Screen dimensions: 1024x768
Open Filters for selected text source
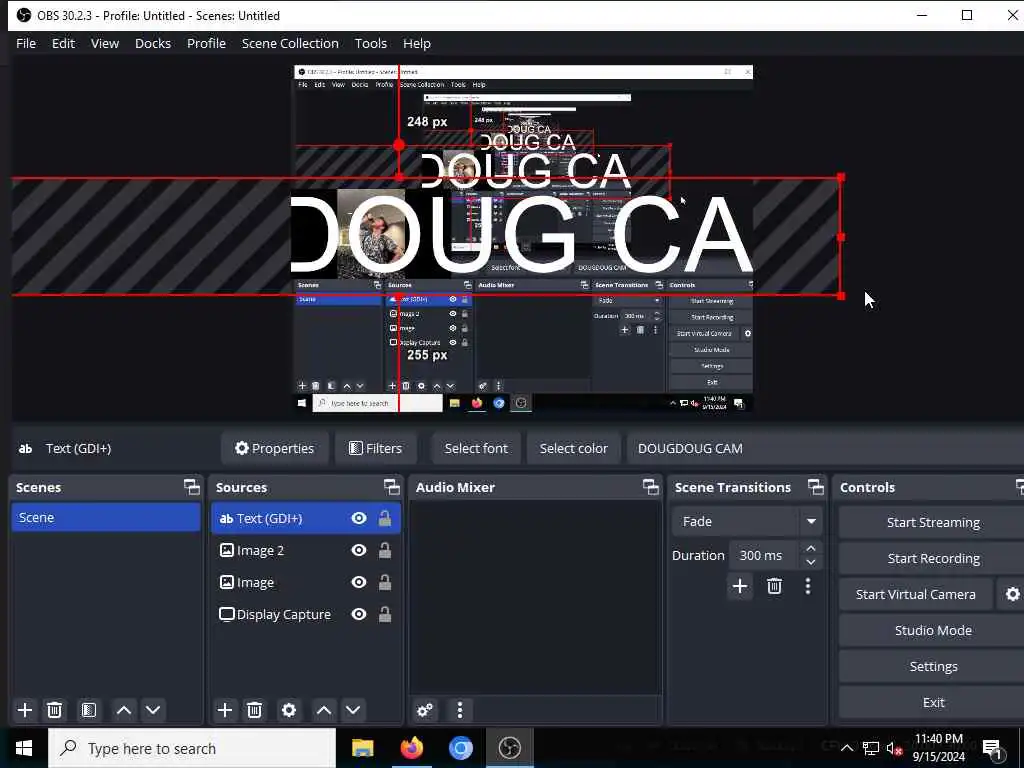(x=375, y=448)
